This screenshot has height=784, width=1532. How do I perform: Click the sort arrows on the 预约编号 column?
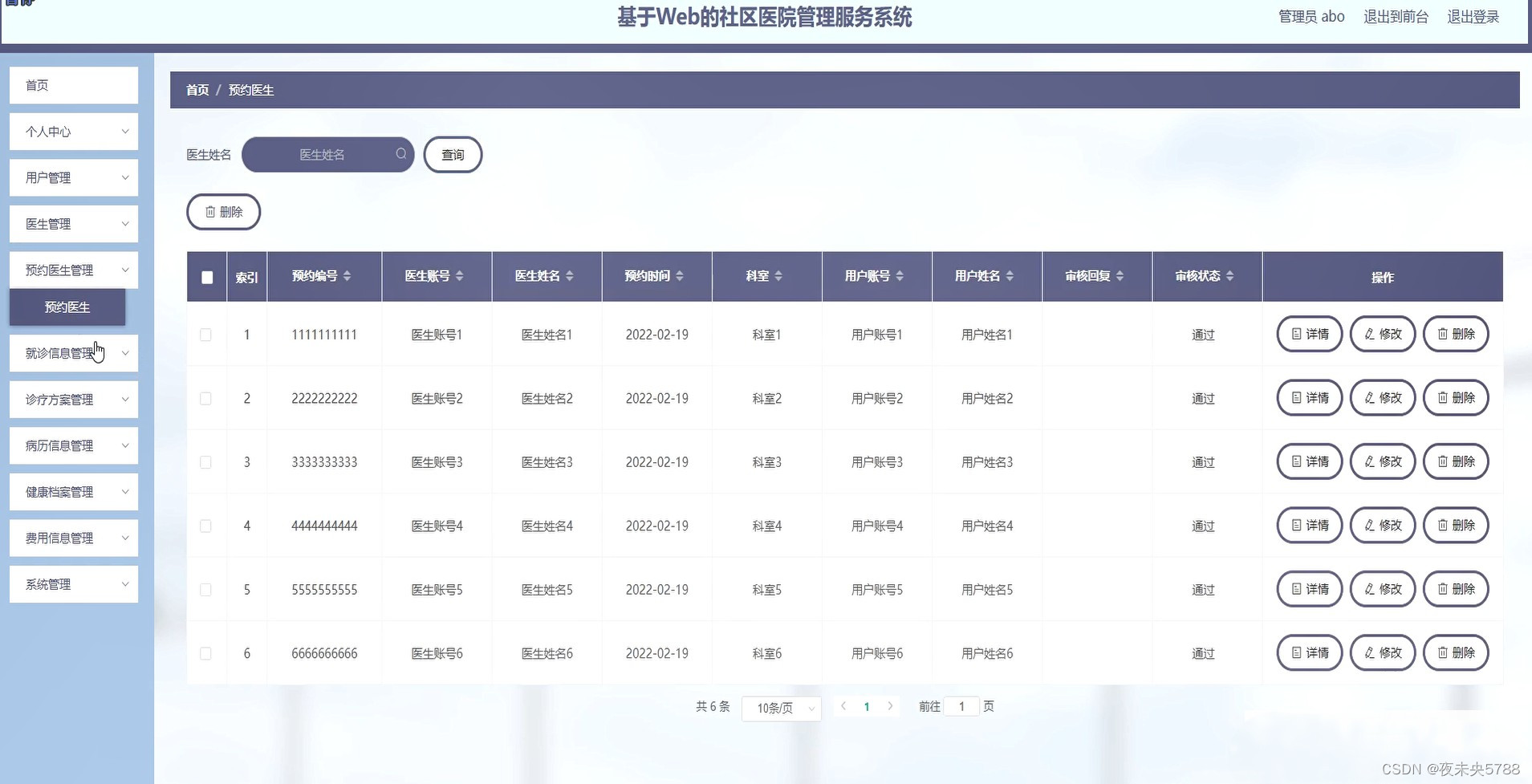347,276
